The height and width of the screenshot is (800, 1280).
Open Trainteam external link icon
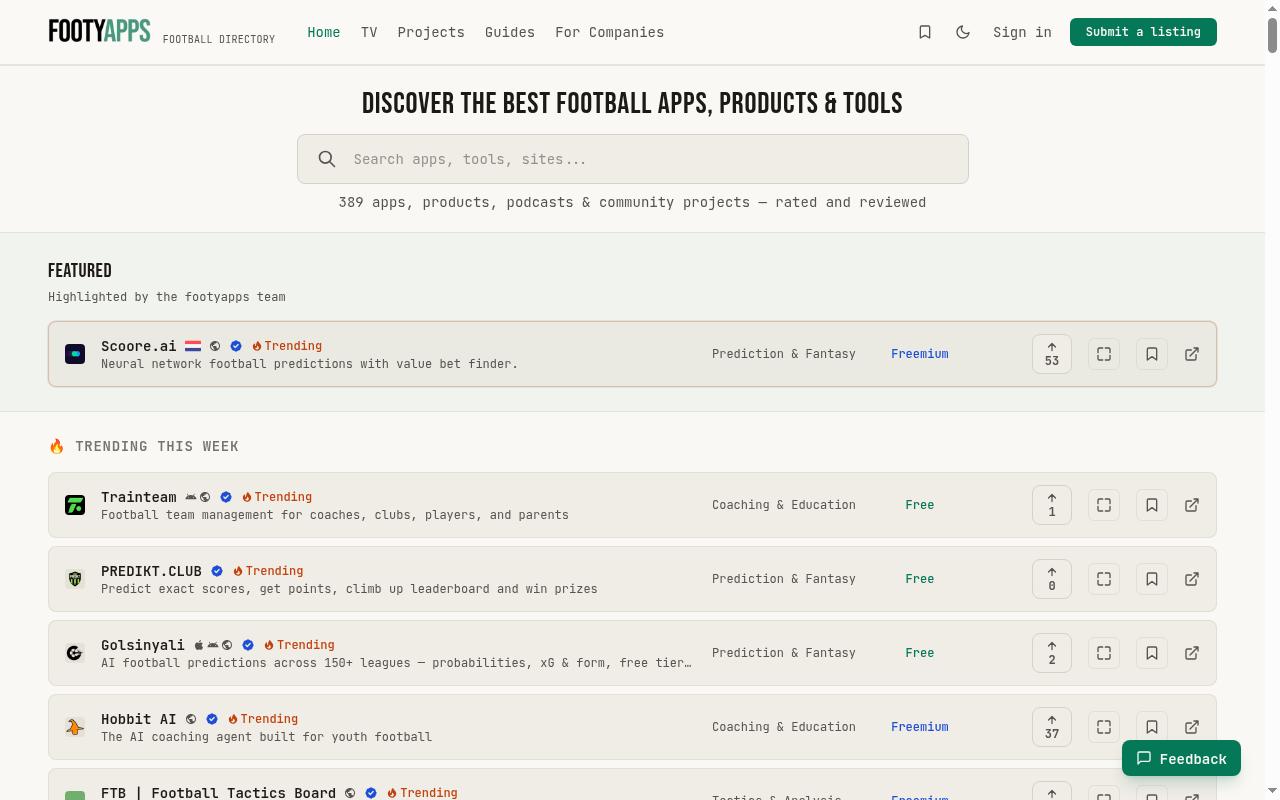pos(1192,505)
